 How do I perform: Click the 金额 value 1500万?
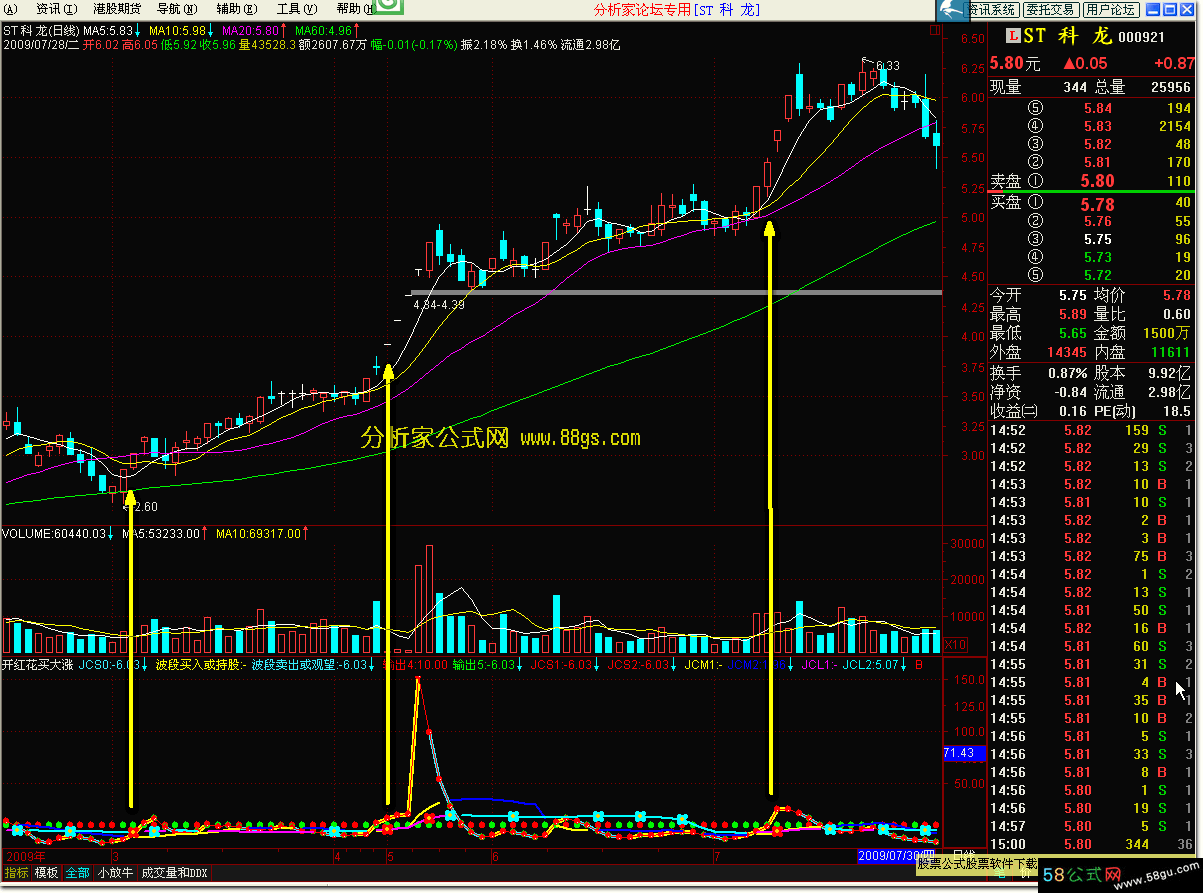(1166, 333)
